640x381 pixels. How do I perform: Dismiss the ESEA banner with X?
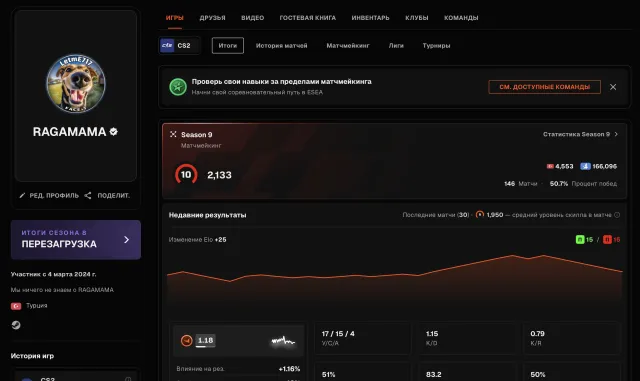(613, 87)
